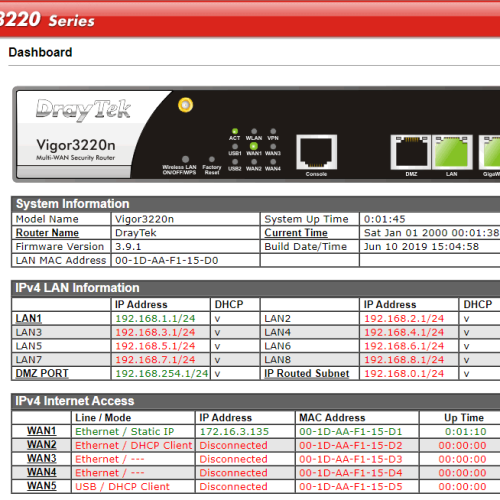Open LAN1 settings link
The height and width of the screenshot is (500, 500).
coord(29,319)
